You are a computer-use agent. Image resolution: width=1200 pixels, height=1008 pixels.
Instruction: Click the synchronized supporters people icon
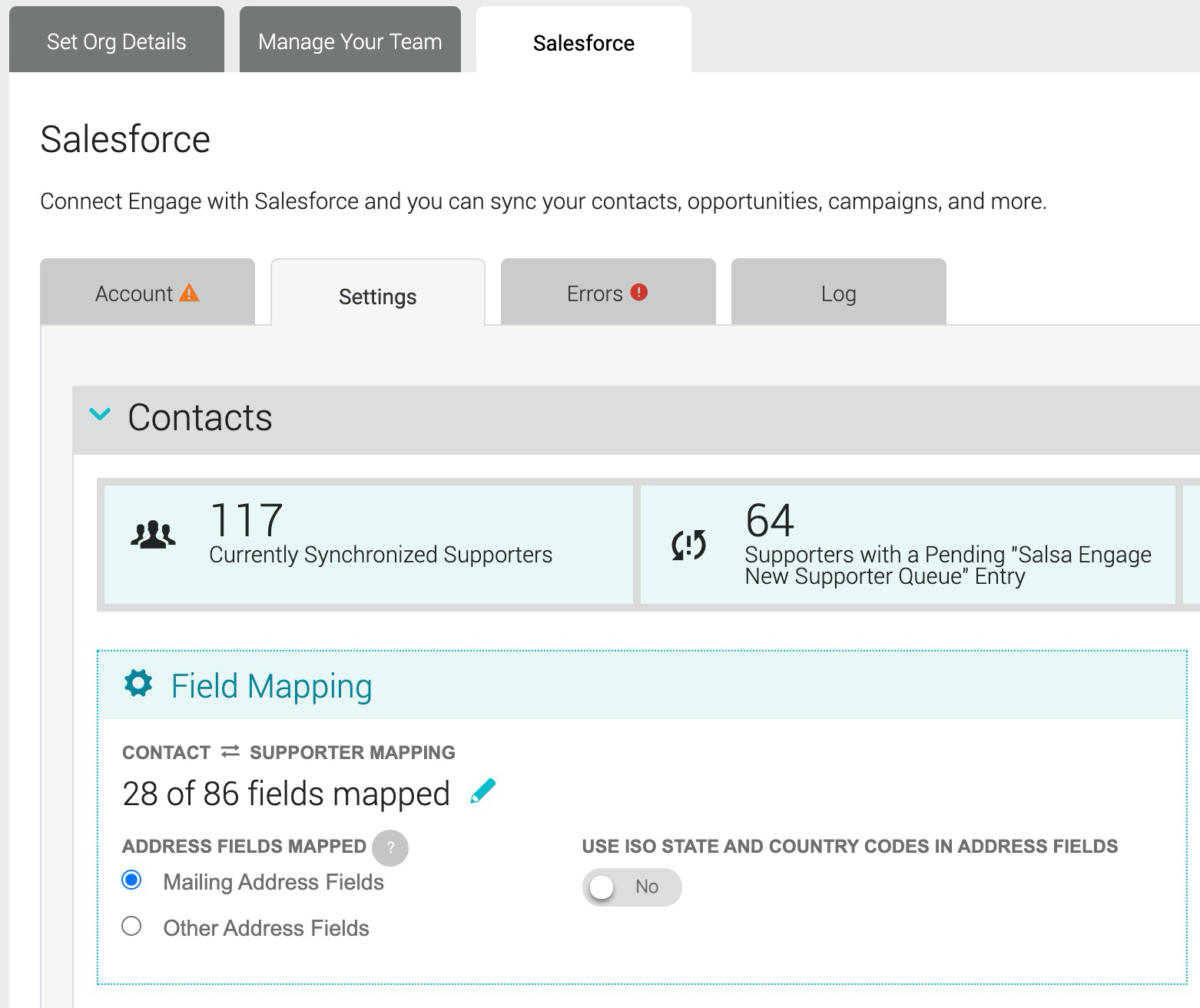[153, 535]
